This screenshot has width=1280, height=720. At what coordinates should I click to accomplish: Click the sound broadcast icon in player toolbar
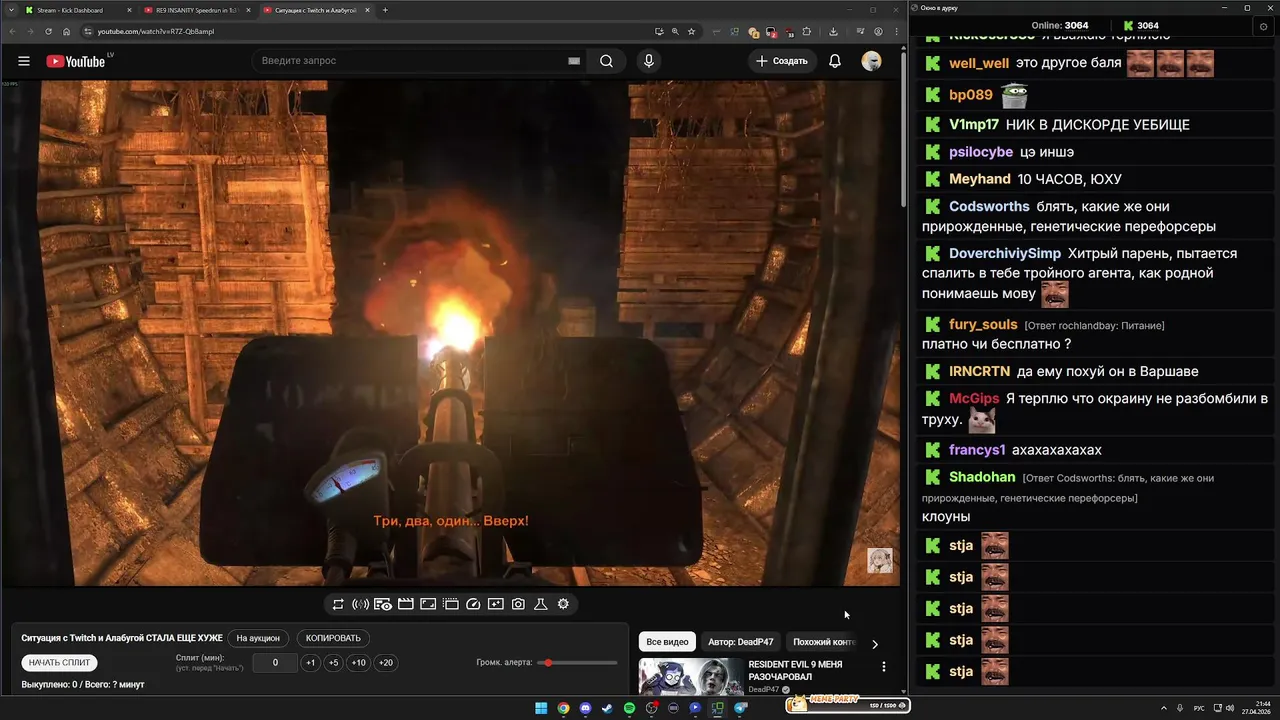pyautogui.click(x=361, y=604)
